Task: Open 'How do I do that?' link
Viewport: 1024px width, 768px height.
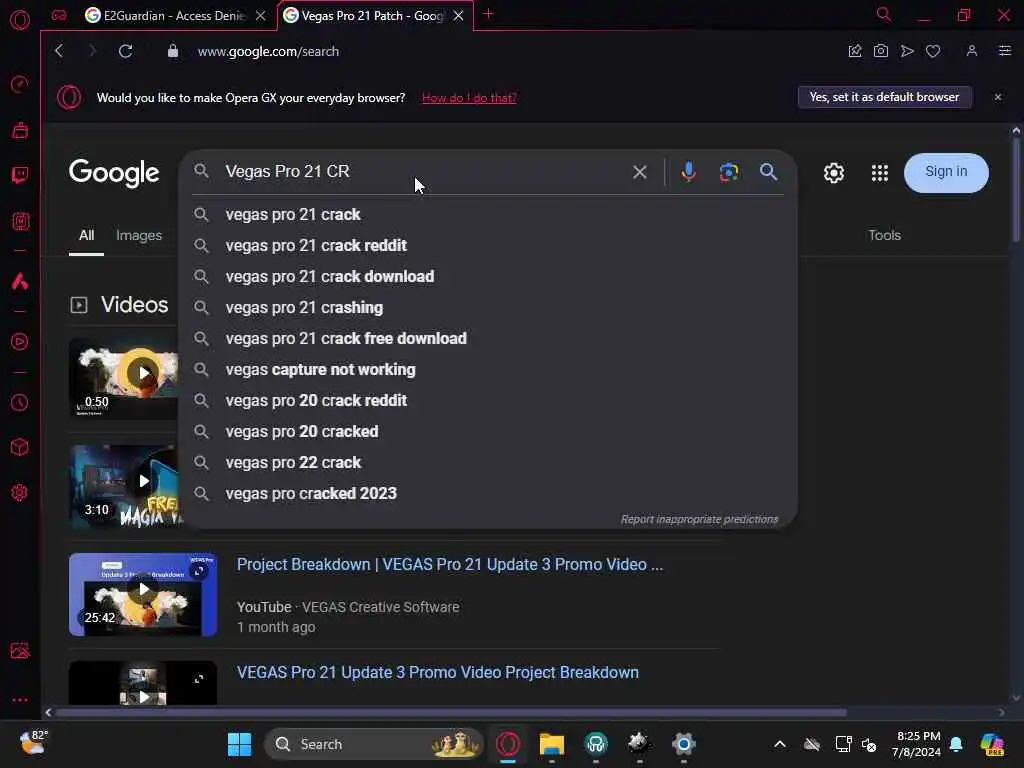Action: [x=469, y=98]
